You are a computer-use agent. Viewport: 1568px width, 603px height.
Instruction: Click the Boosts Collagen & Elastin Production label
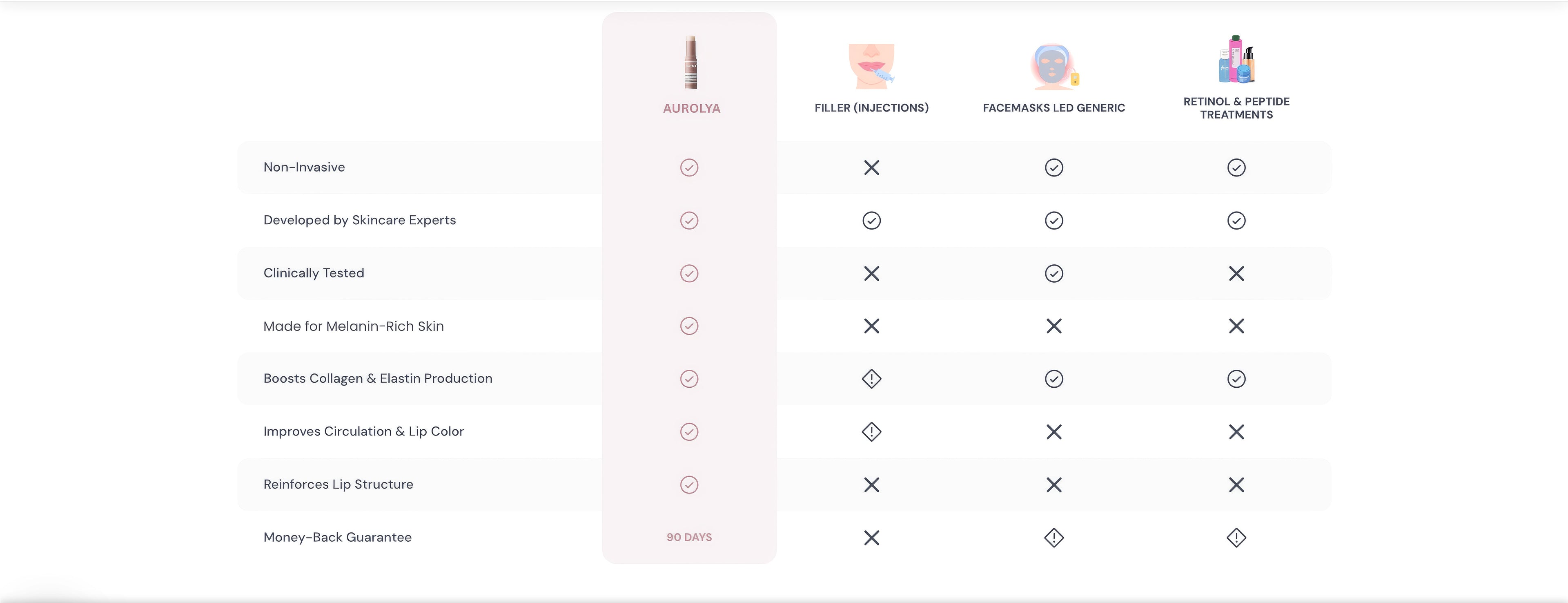pos(378,378)
